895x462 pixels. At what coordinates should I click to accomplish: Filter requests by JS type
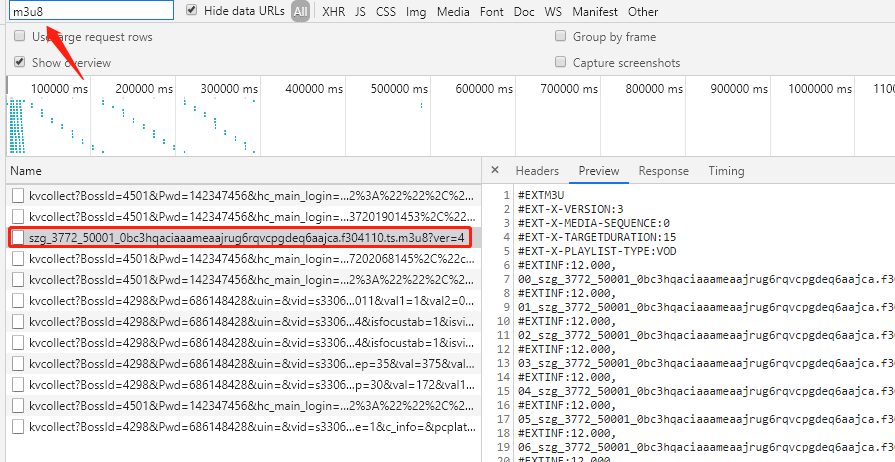point(360,12)
